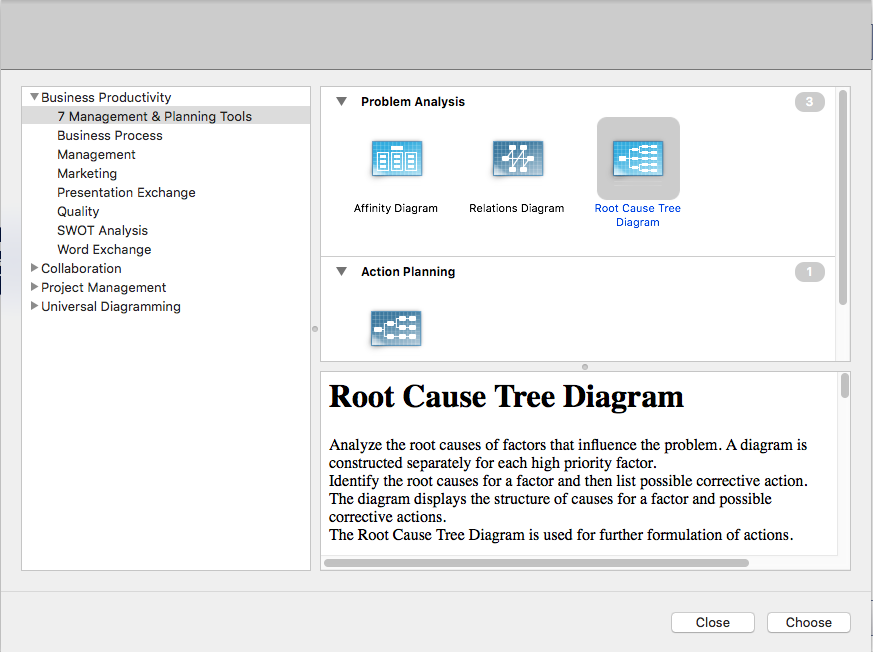Collapse the Business Productivity section
The width and height of the screenshot is (873, 652).
tap(34, 97)
